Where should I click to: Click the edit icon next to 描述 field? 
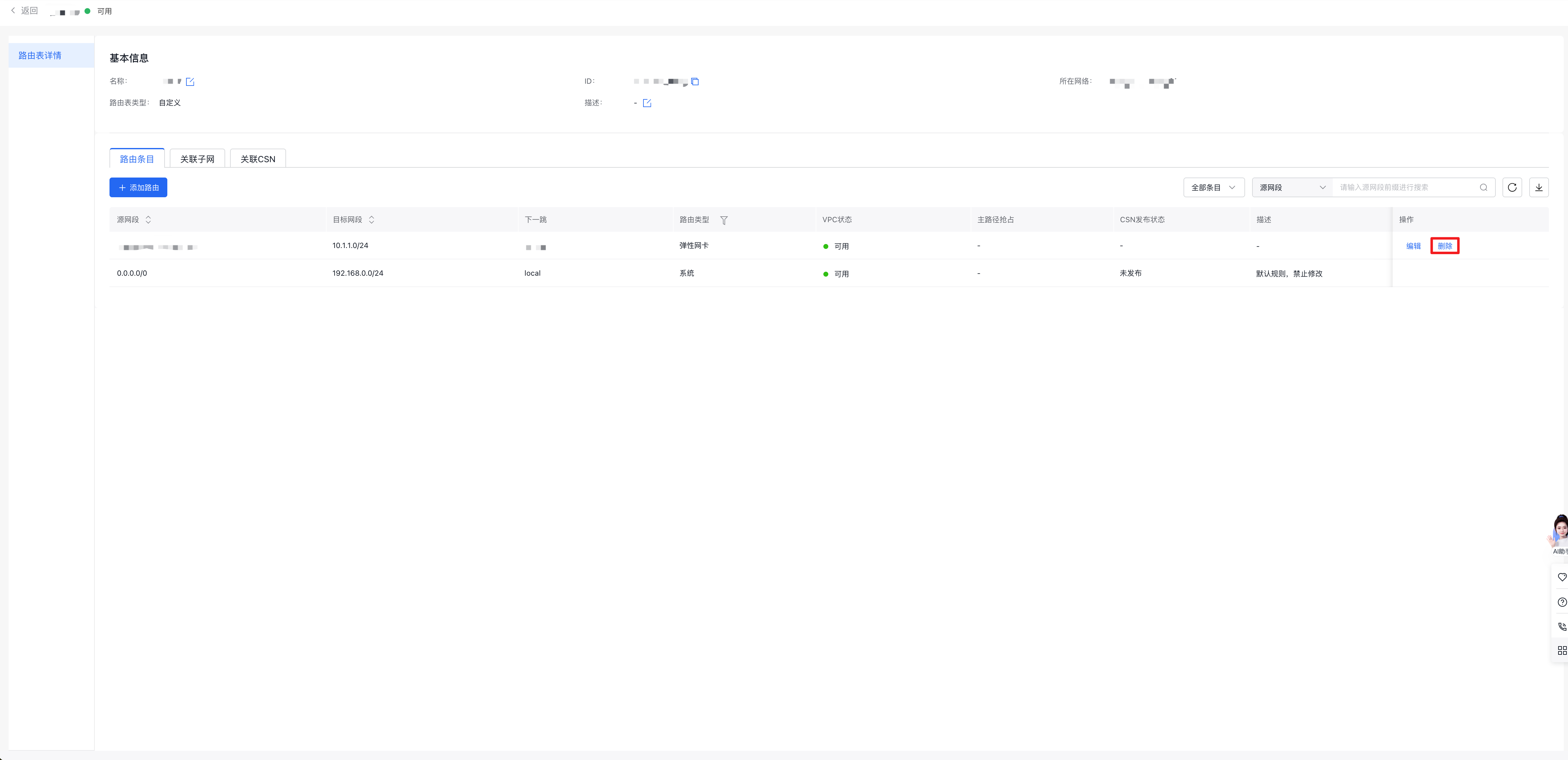[647, 103]
